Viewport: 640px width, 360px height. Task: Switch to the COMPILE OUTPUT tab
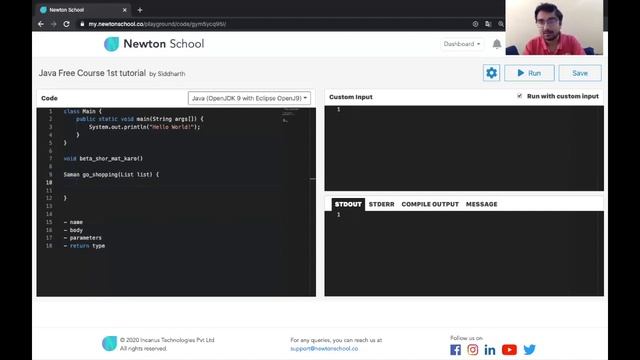(430, 204)
